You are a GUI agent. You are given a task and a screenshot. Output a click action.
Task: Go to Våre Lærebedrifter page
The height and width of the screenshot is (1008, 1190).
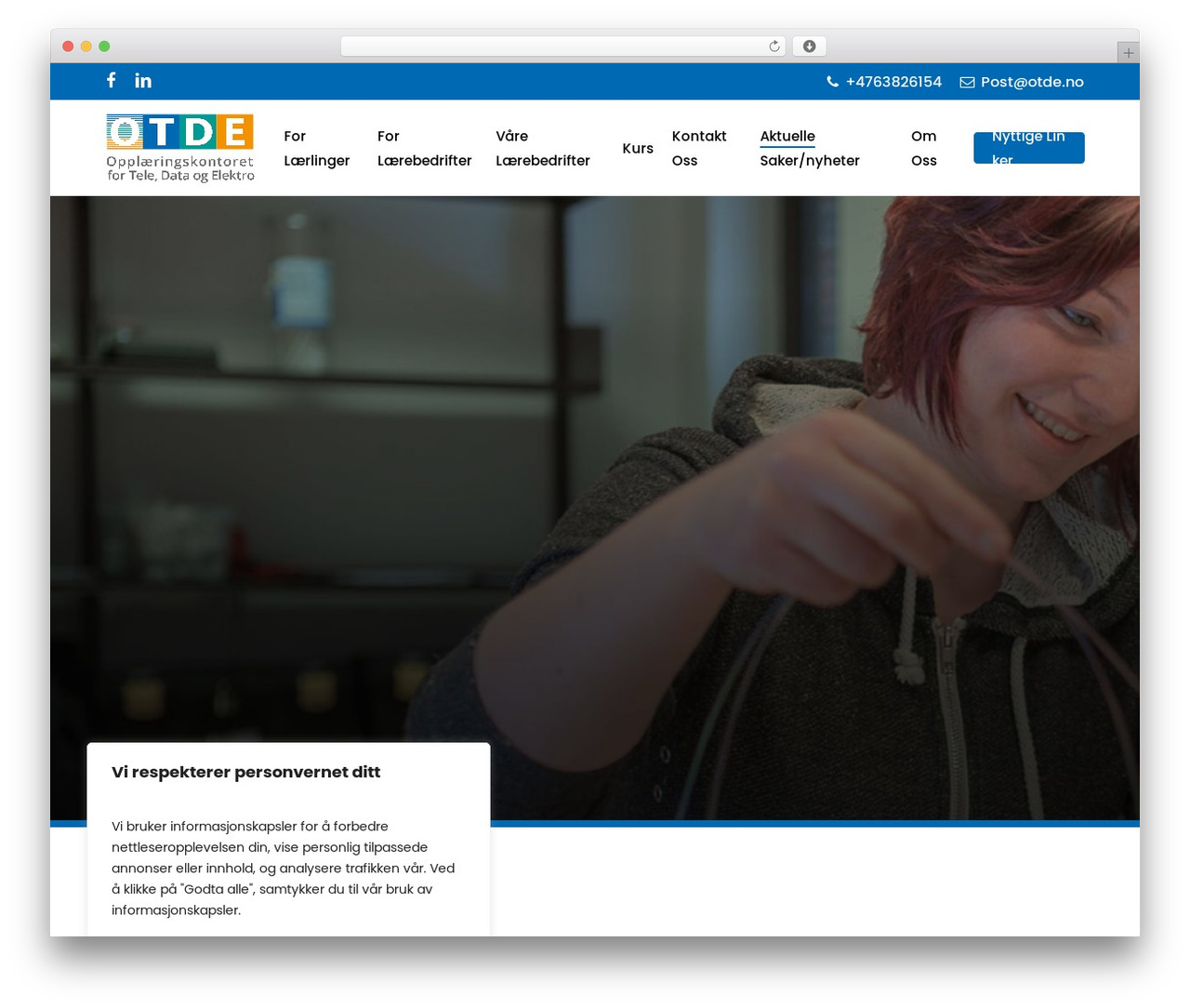543,148
